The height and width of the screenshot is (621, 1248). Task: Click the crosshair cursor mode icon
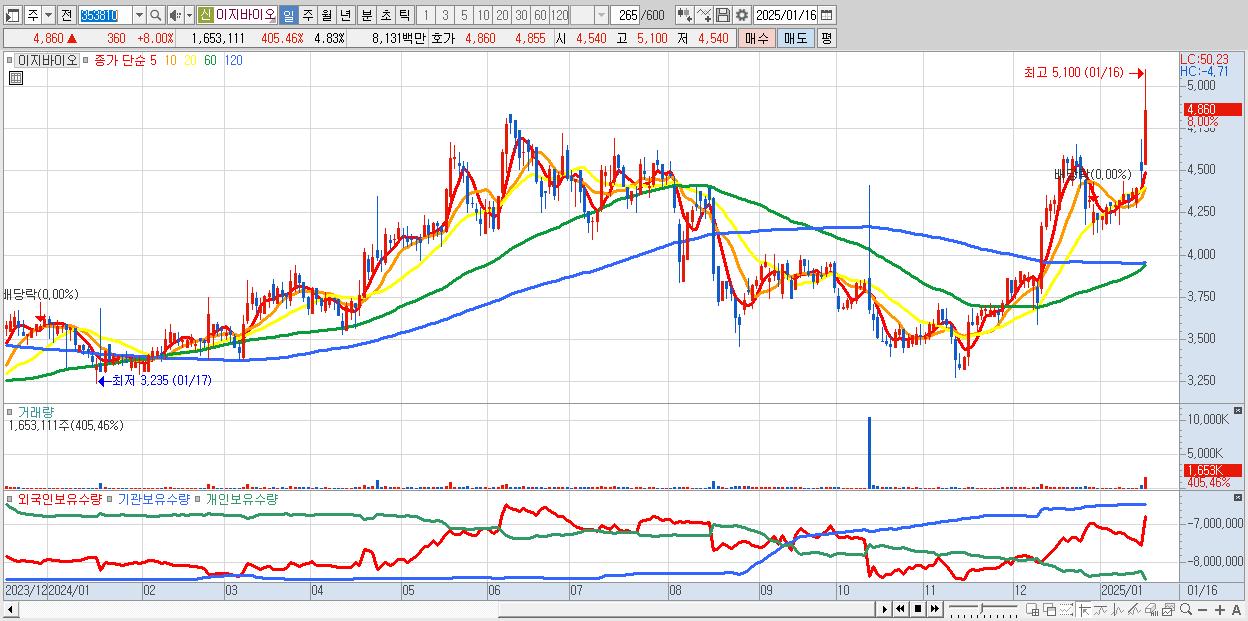pyautogui.click(x=1084, y=609)
